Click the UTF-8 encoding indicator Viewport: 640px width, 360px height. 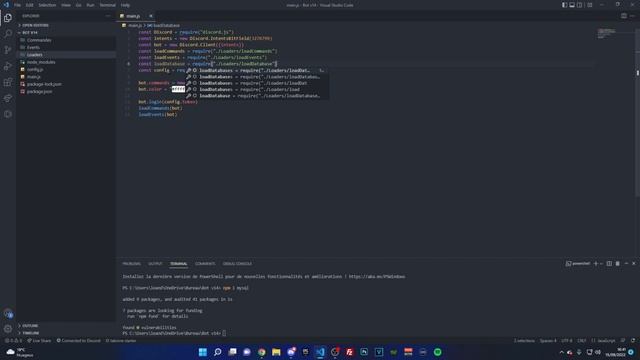567,340
